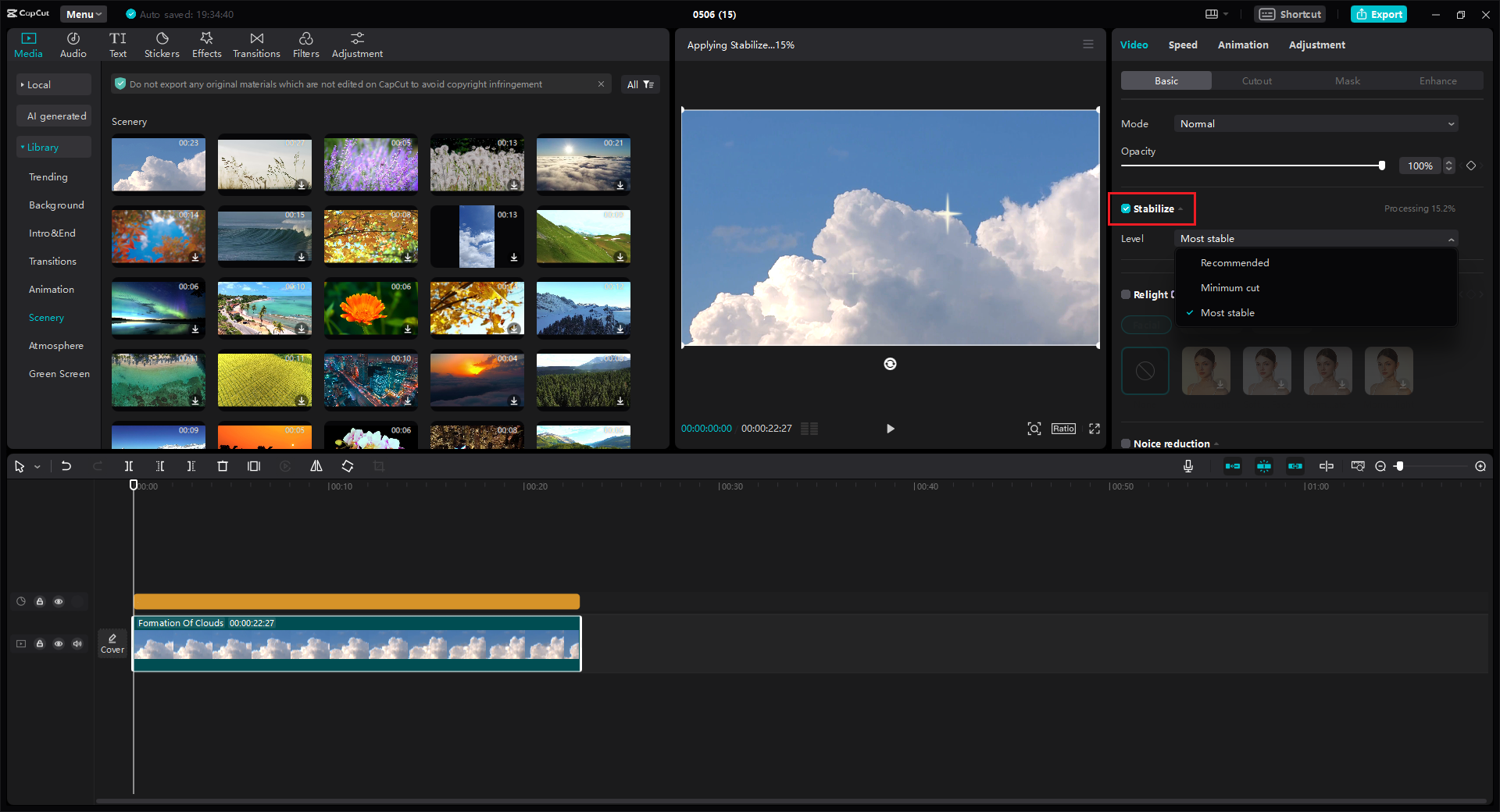Viewport: 1500px width, 812px height.
Task: Toggle the video track visibility eye icon
Action: pyautogui.click(x=59, y=643)
